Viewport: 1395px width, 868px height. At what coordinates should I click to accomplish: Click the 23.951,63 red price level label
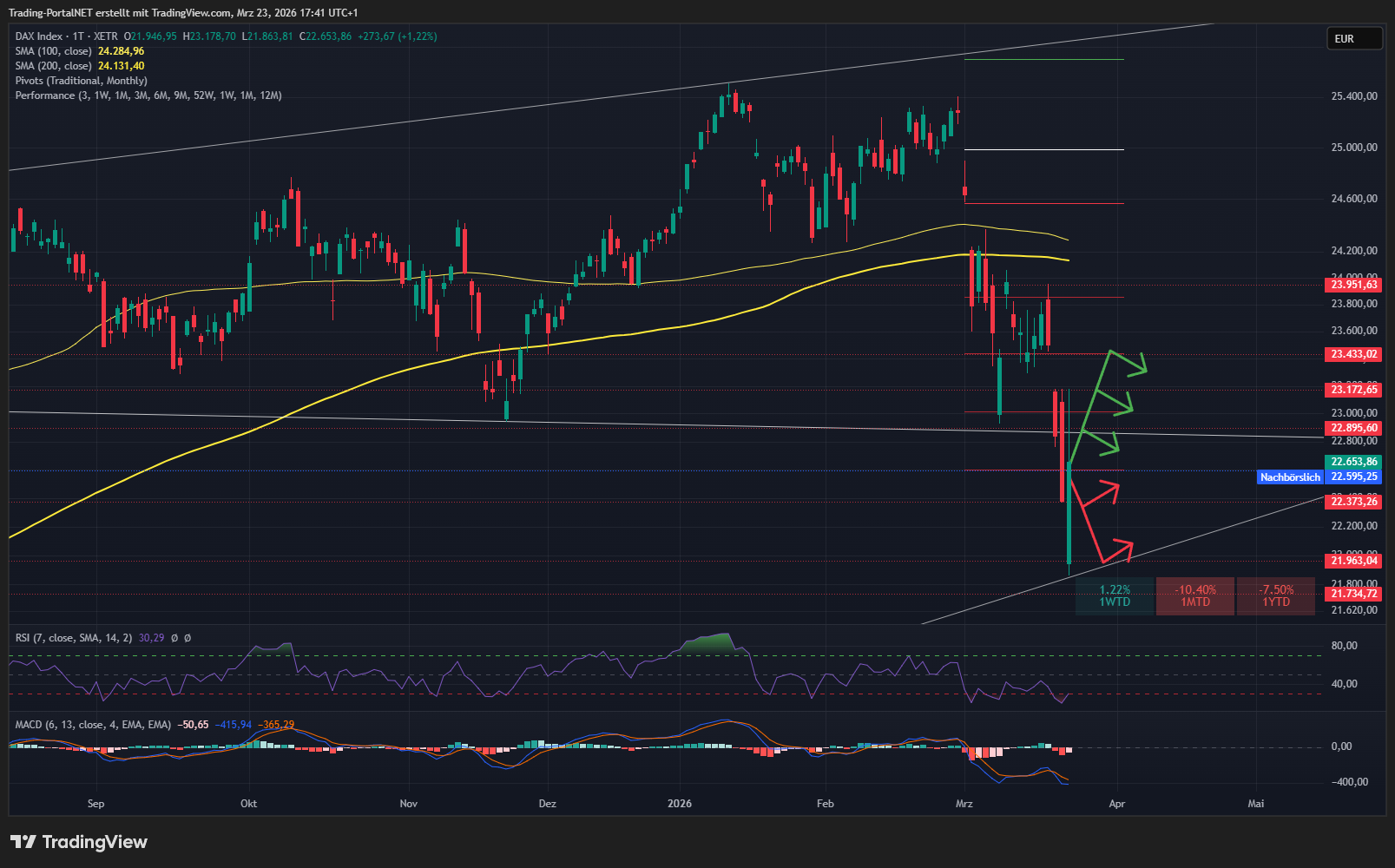[x=1353, y=285]
